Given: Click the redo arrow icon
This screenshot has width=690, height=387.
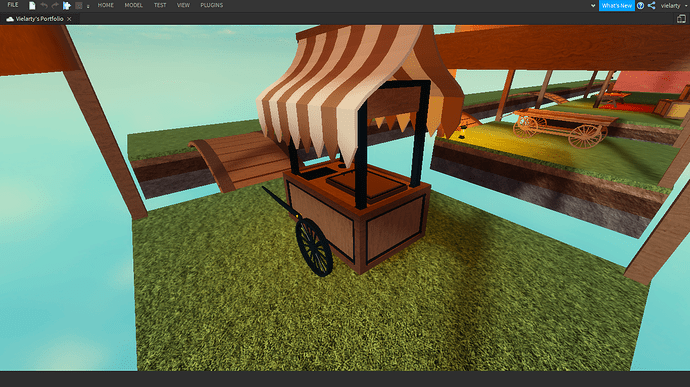Looking at the screenshot, I should [55, 6].
